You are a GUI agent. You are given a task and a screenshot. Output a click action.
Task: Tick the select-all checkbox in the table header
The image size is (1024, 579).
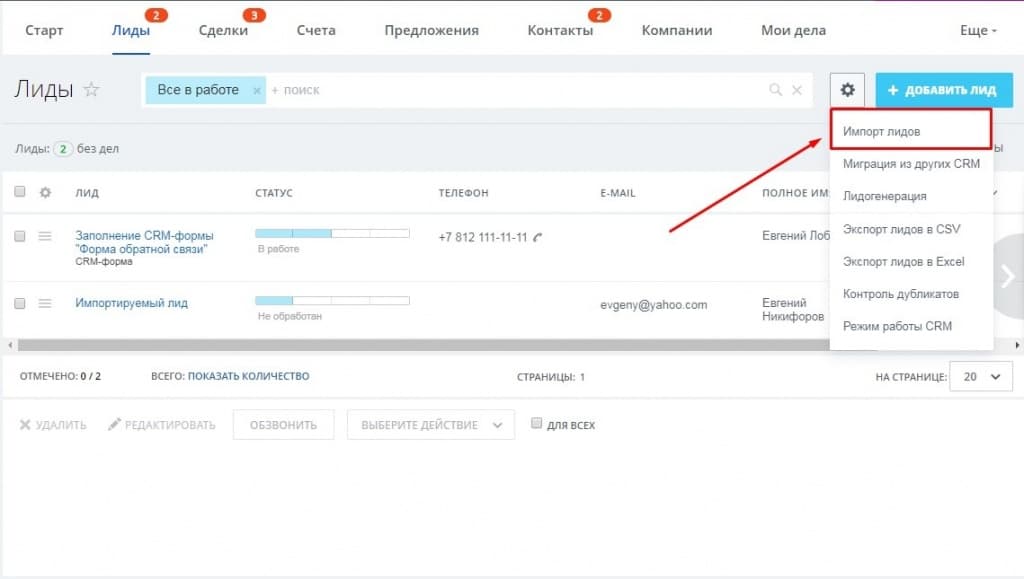click(x=20, y=192)
